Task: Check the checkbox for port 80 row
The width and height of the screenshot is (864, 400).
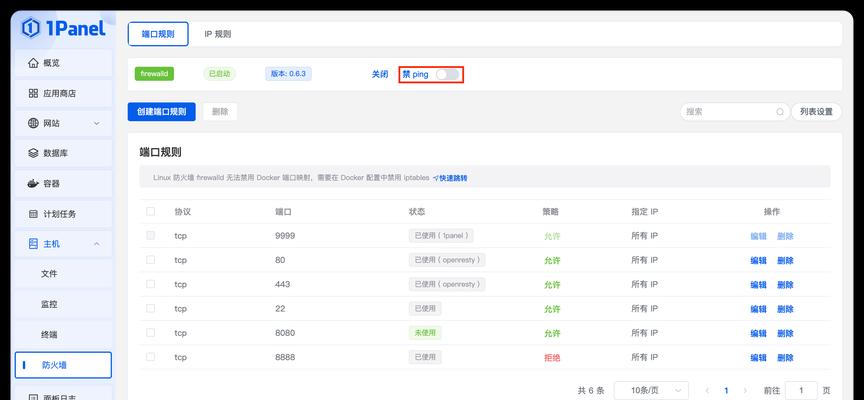Action: [x=150, y=260]
